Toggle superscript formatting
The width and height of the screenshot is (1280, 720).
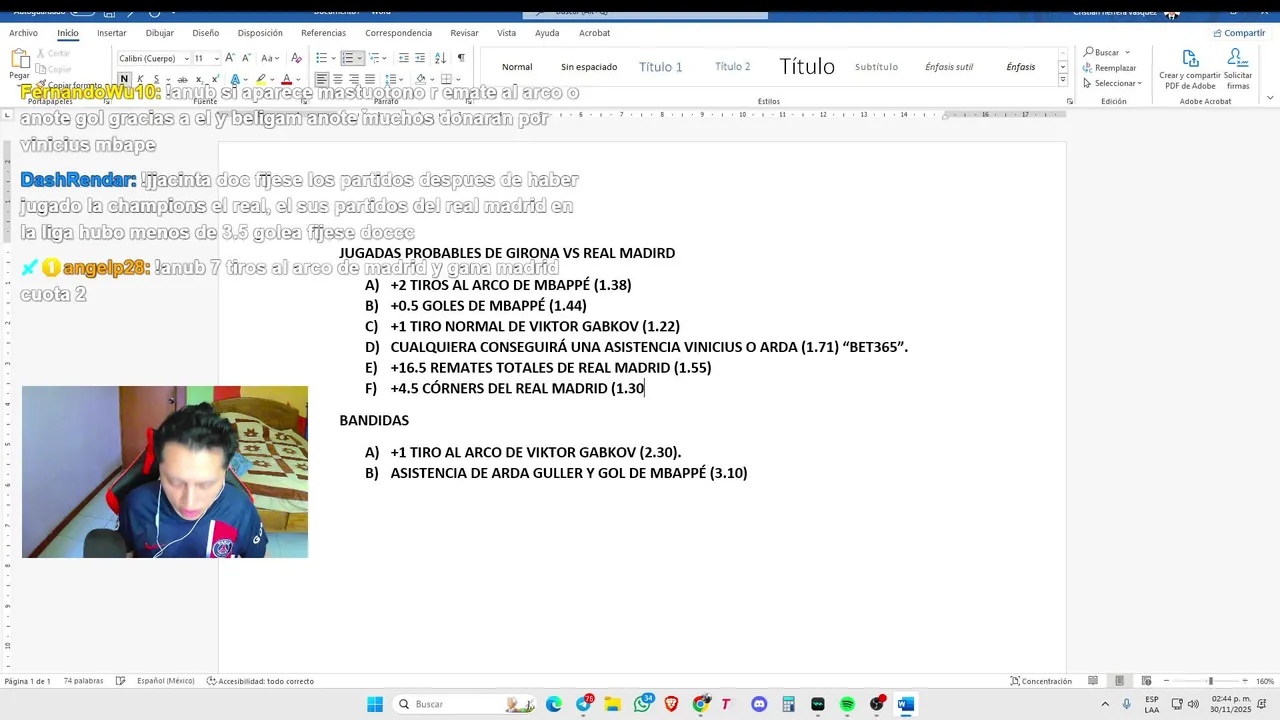pos(215,79)
